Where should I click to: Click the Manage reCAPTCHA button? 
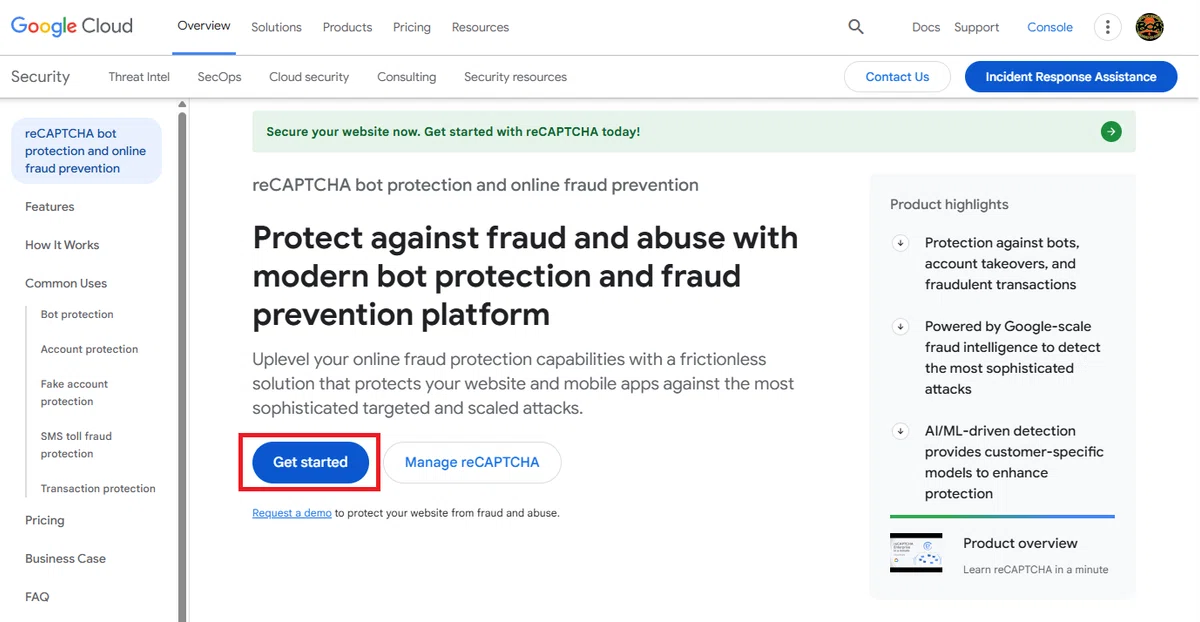(x=472, y=462)
